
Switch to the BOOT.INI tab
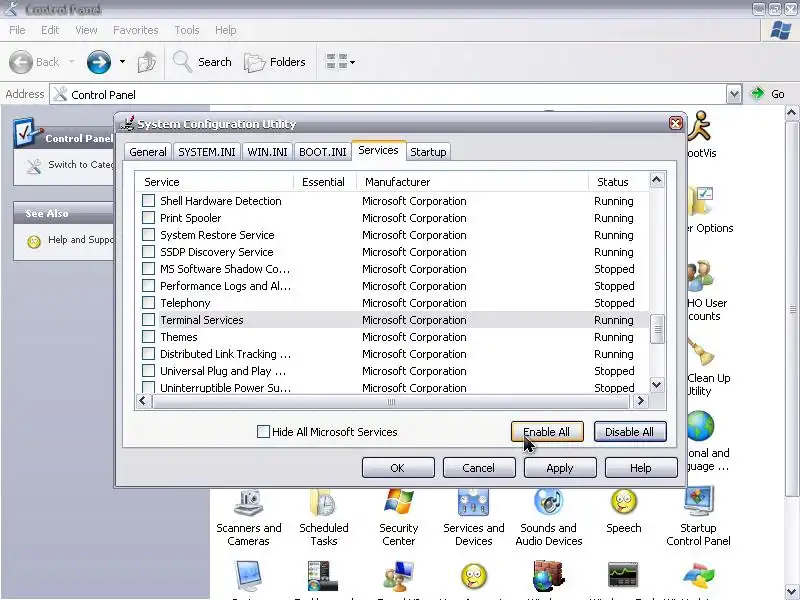[x=322, y=152]
